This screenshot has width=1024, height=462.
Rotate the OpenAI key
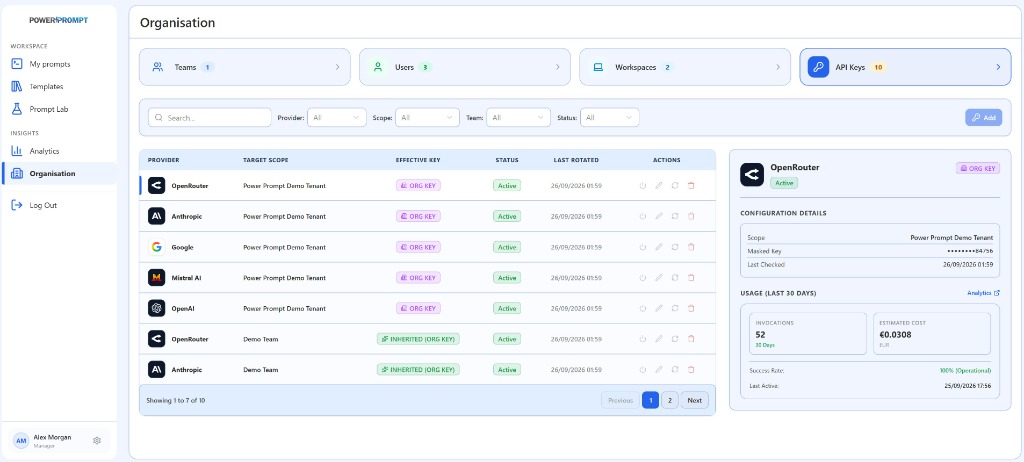click(x=675, y=308)
